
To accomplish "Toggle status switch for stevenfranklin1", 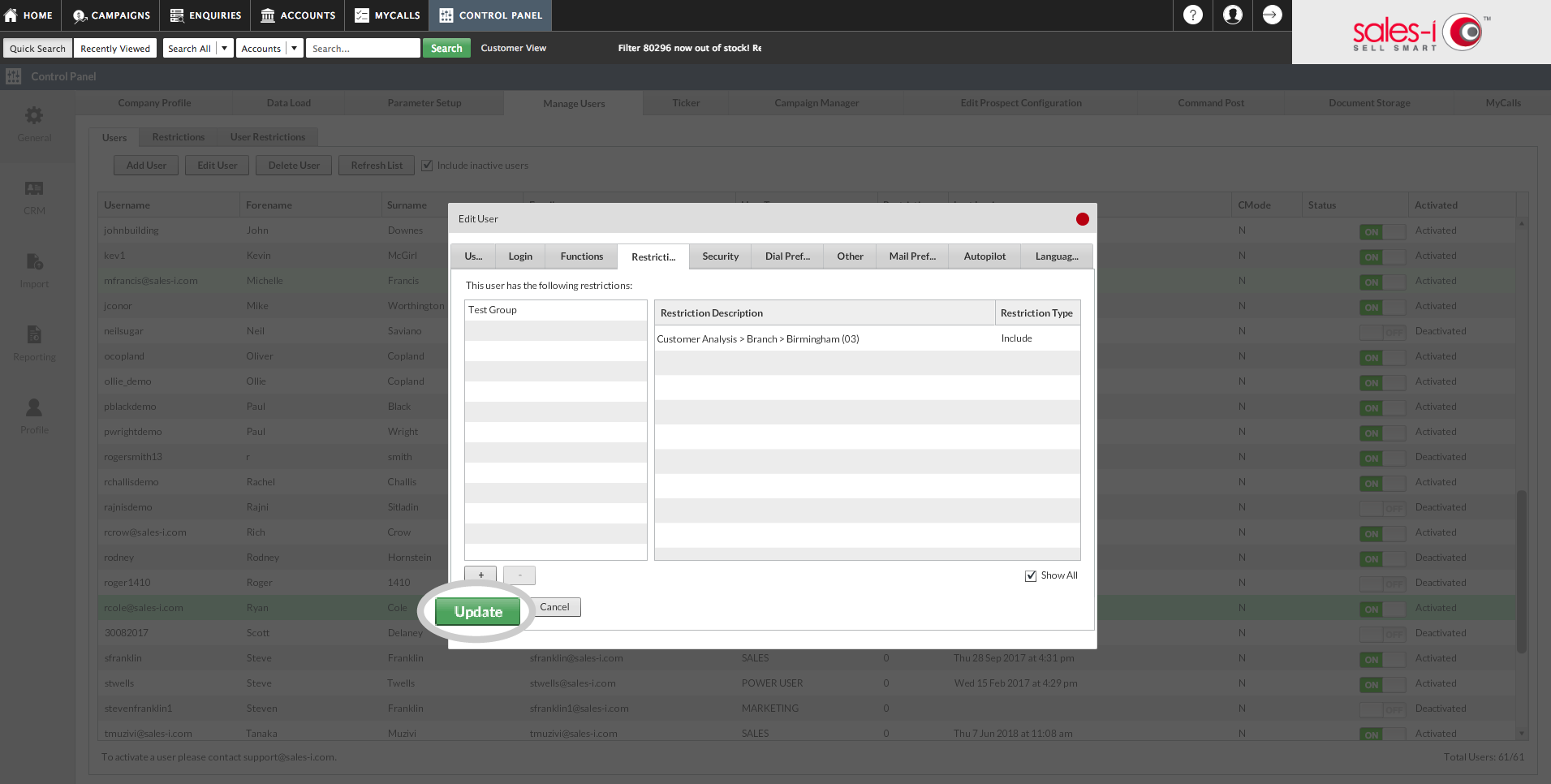I will coord(1382,710).
